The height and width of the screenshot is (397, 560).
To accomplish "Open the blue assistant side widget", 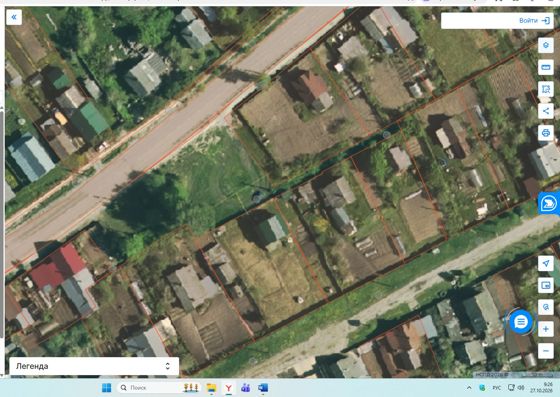I will click(549, 203).
